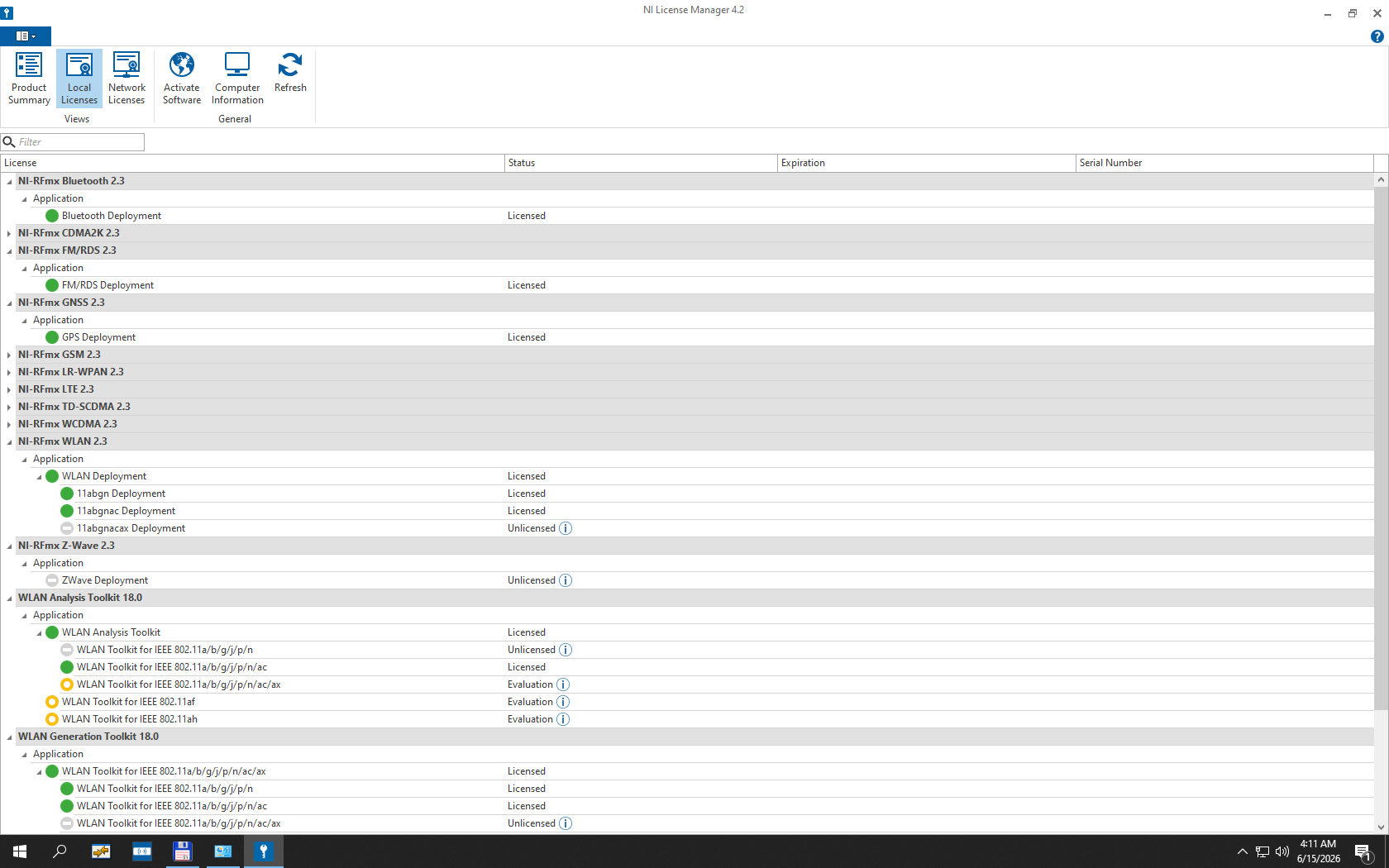1389x868 pixels.
Task: Click green status icon for WLAN Analysis Toolkit
Action: tap(52, 632)
